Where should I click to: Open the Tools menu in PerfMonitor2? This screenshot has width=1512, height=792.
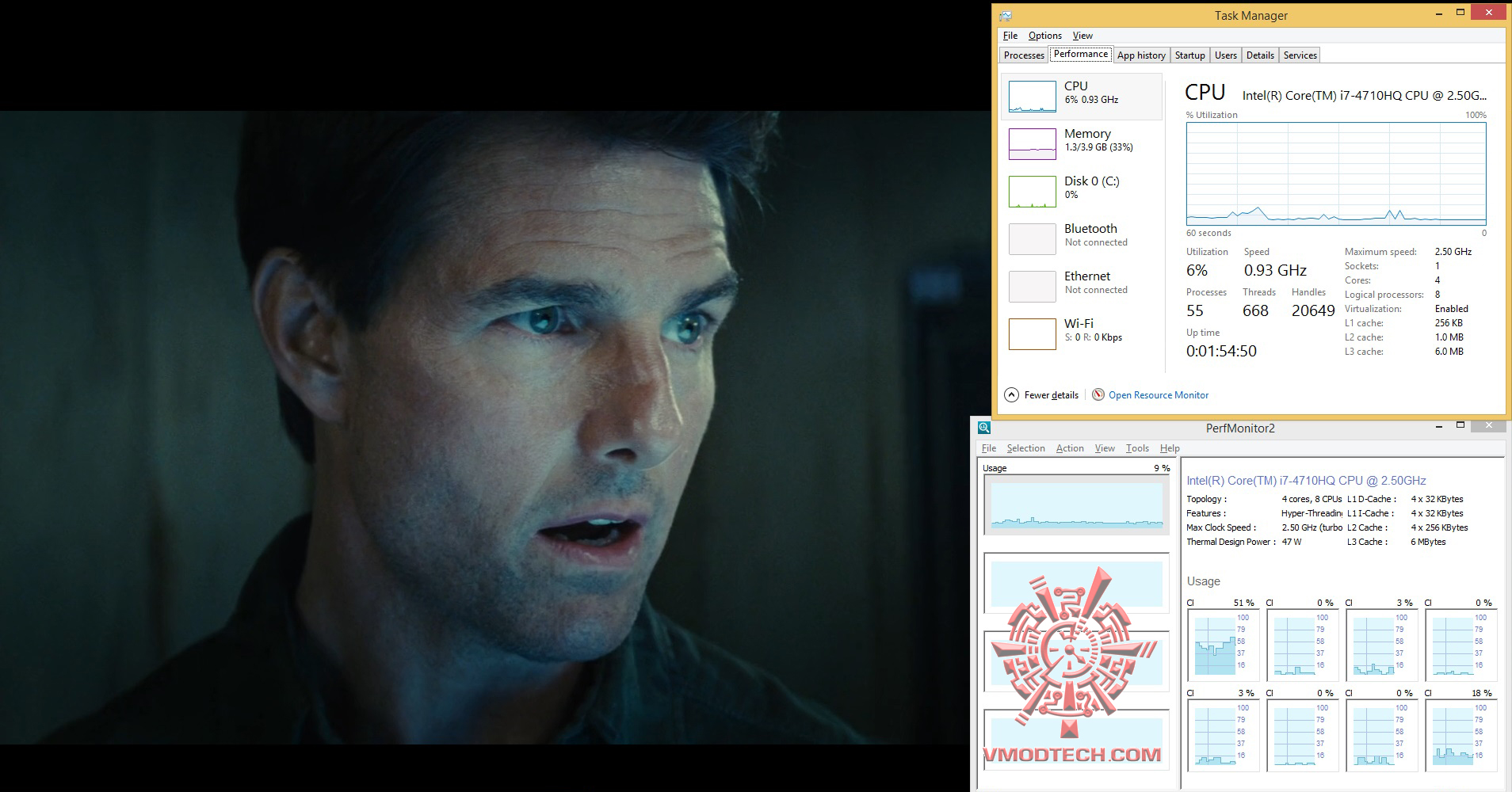1137,448
